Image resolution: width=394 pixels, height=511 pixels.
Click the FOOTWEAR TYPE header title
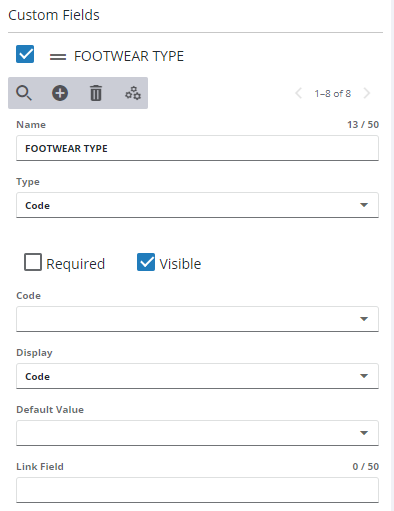click(129, 56)
